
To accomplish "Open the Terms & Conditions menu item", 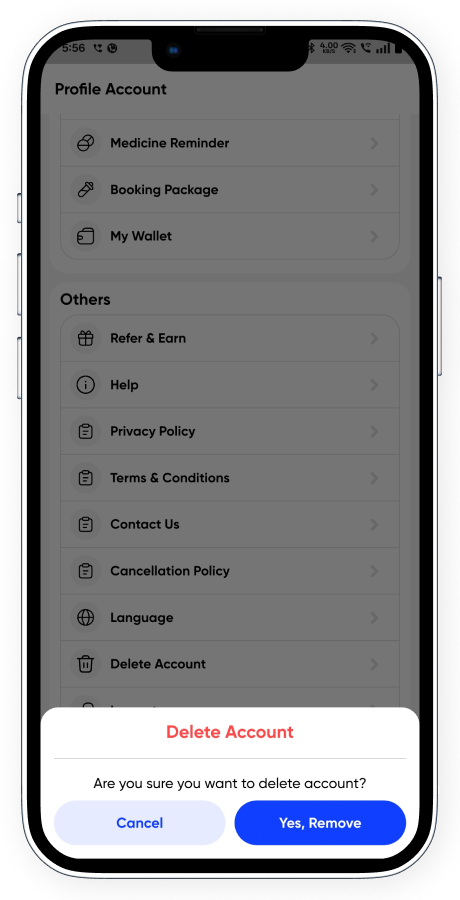I will click(230, 478).
